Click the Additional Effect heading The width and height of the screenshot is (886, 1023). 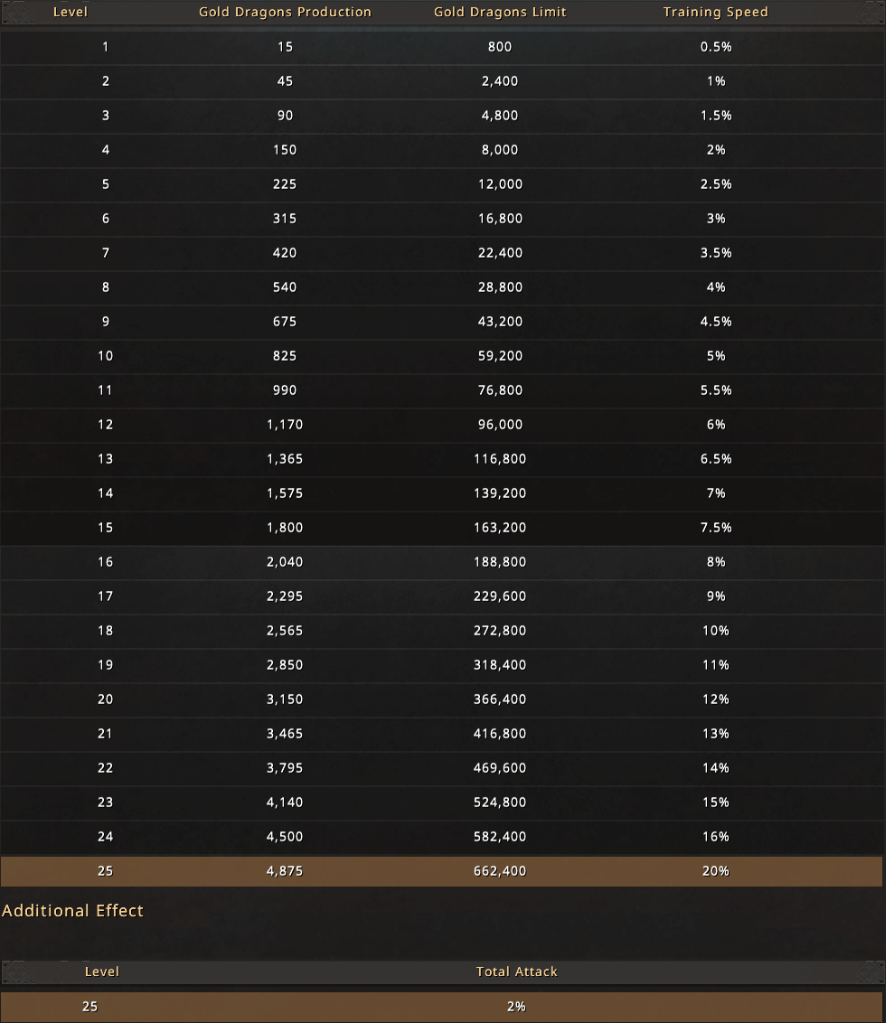click(72, 911)
